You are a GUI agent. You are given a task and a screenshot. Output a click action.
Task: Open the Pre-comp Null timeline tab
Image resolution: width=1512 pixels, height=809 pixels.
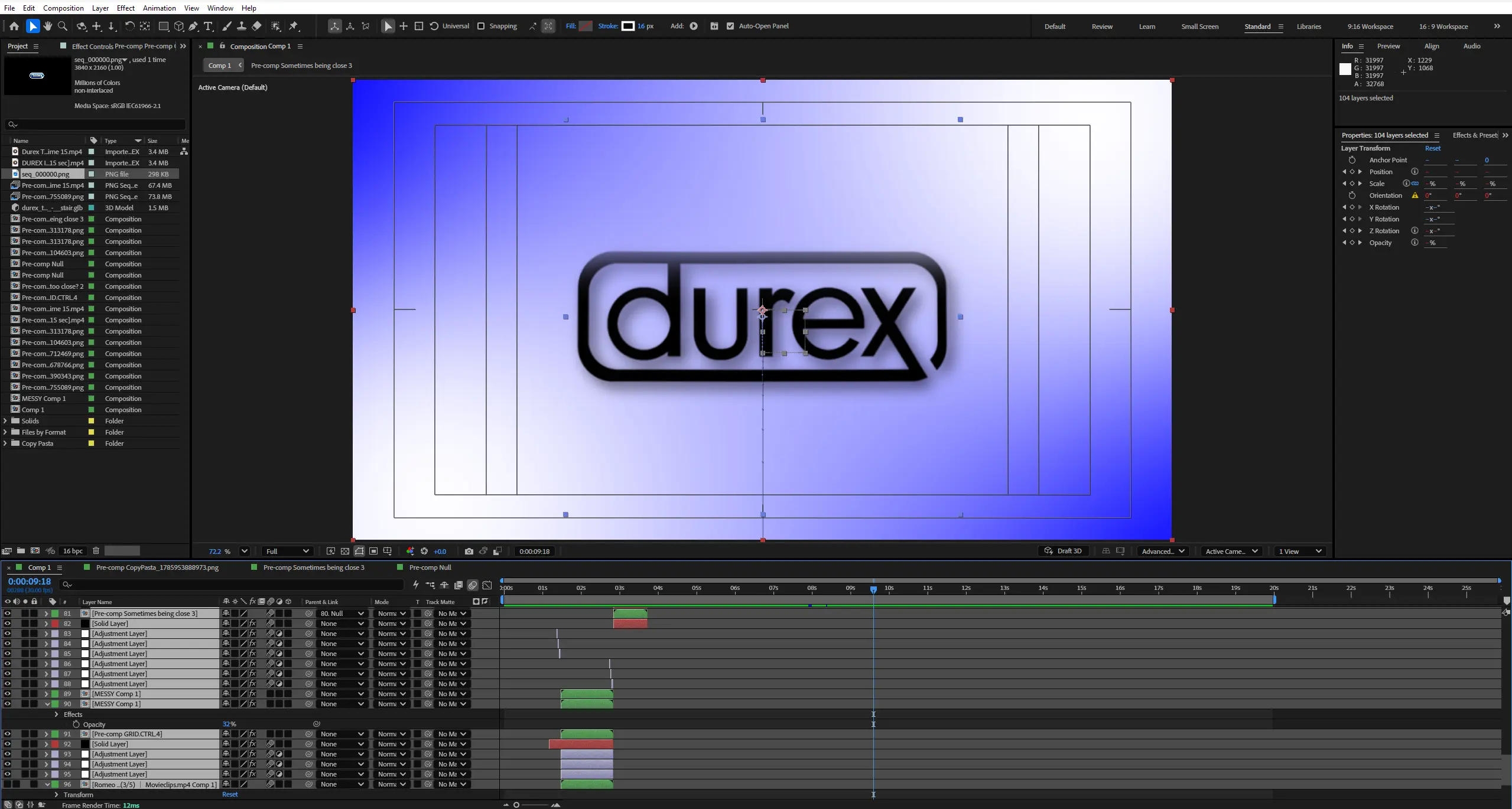[430, 567]
